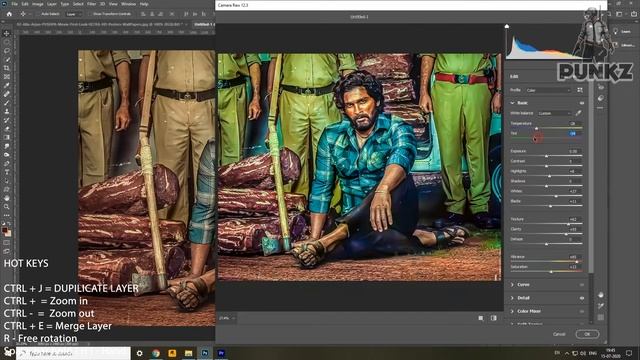
Task: Click Cancel in Camera Raw dialog
Action: click(559, 334)
